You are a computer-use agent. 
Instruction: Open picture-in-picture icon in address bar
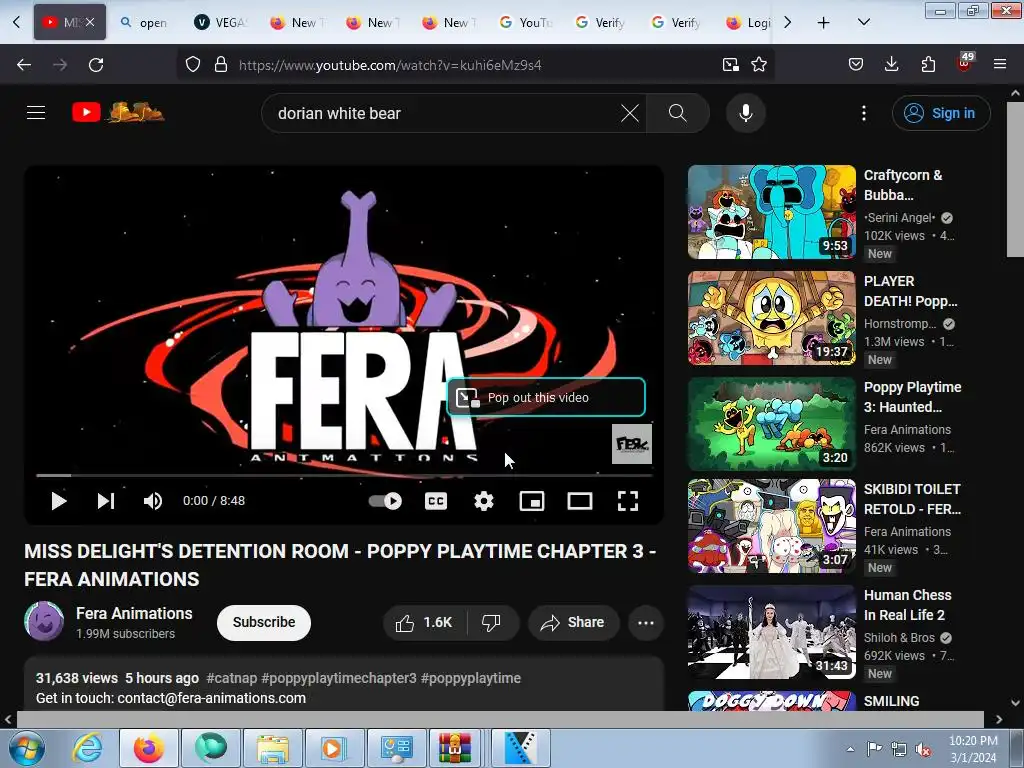coord(731,65)
